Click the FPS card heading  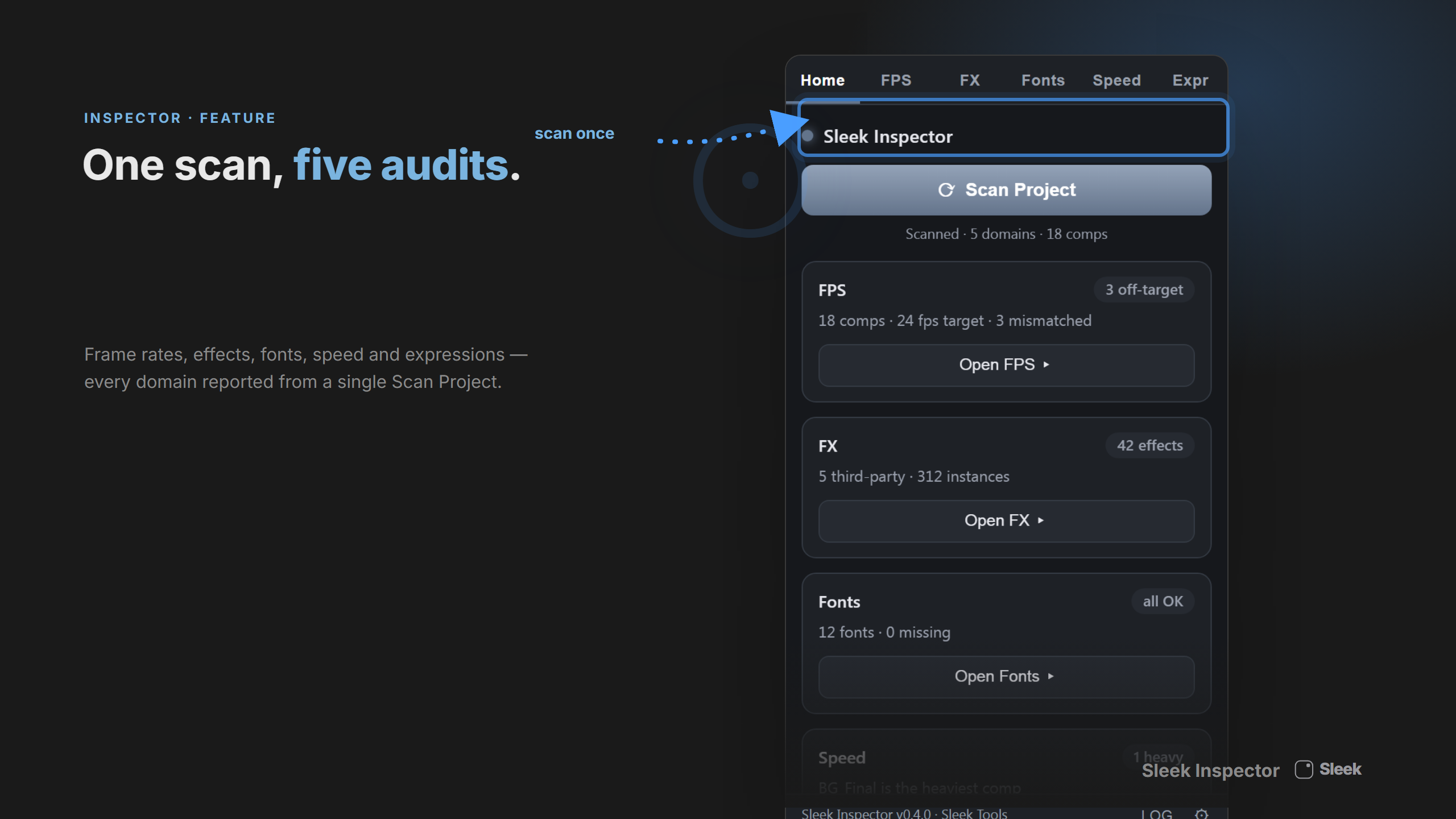(x=832, y=291)
